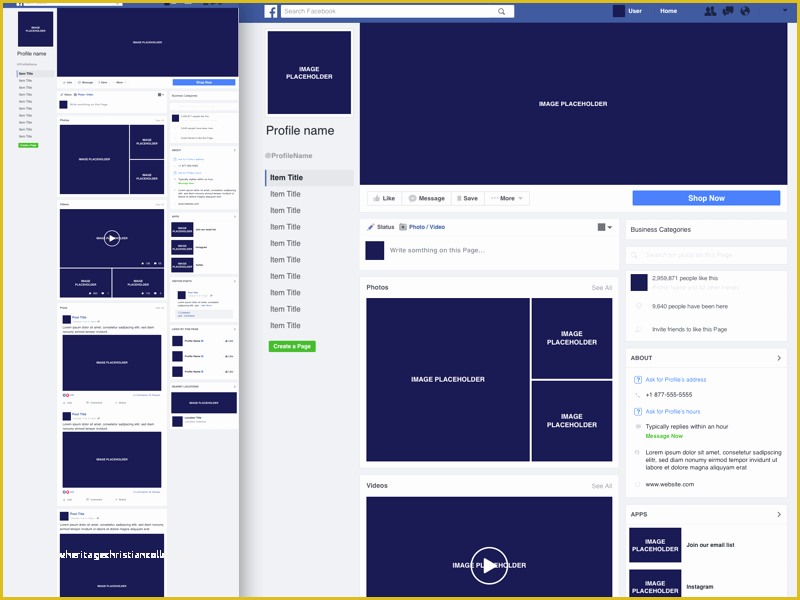Expand the ABOUT section chevron
The height and width of the screenshot is (600, 800).
[x=779, y=358]
